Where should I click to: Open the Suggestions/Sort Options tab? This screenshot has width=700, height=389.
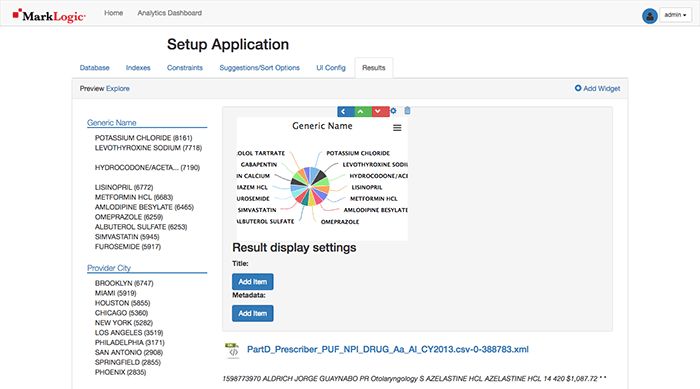pyautogui.click(x=259, y=68)
